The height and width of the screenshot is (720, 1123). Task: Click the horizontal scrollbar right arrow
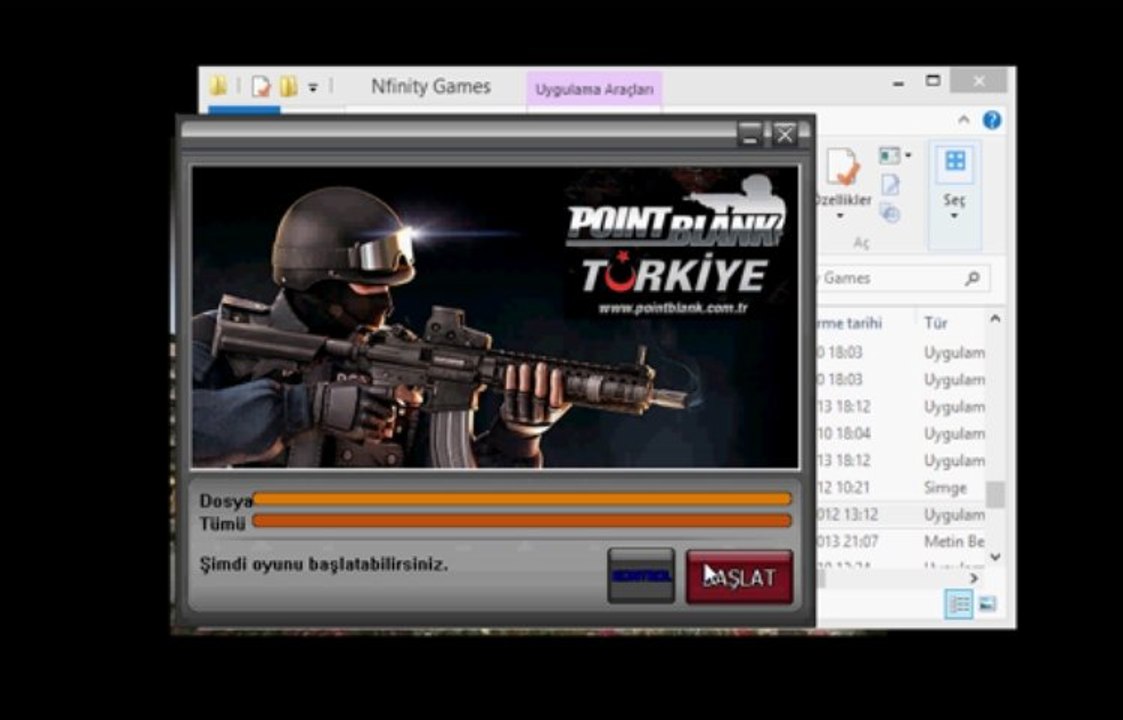974,578
